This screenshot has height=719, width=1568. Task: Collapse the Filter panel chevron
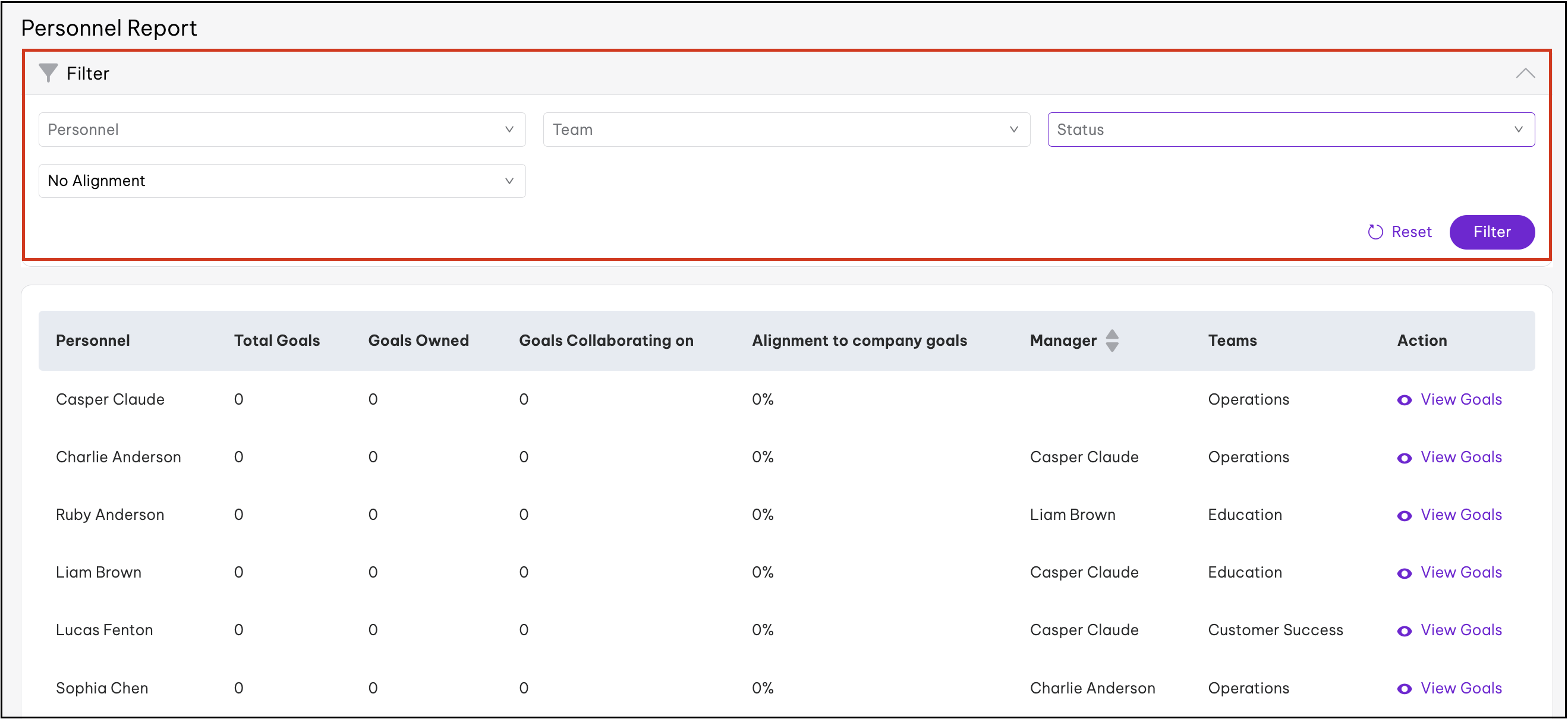click(x=1525, y=73)
